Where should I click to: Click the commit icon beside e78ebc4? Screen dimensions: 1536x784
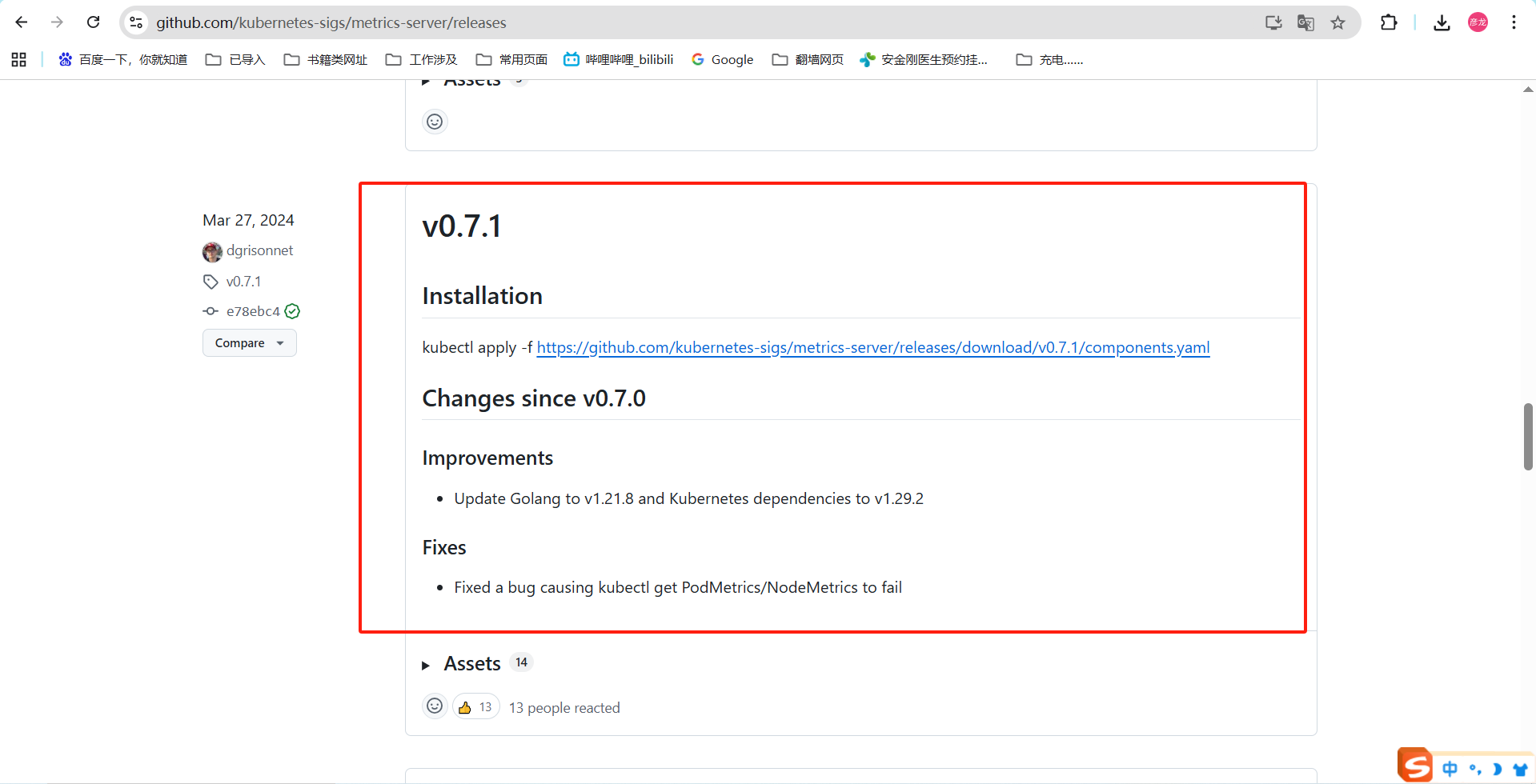pyautogui.click(x=211, y=311)
